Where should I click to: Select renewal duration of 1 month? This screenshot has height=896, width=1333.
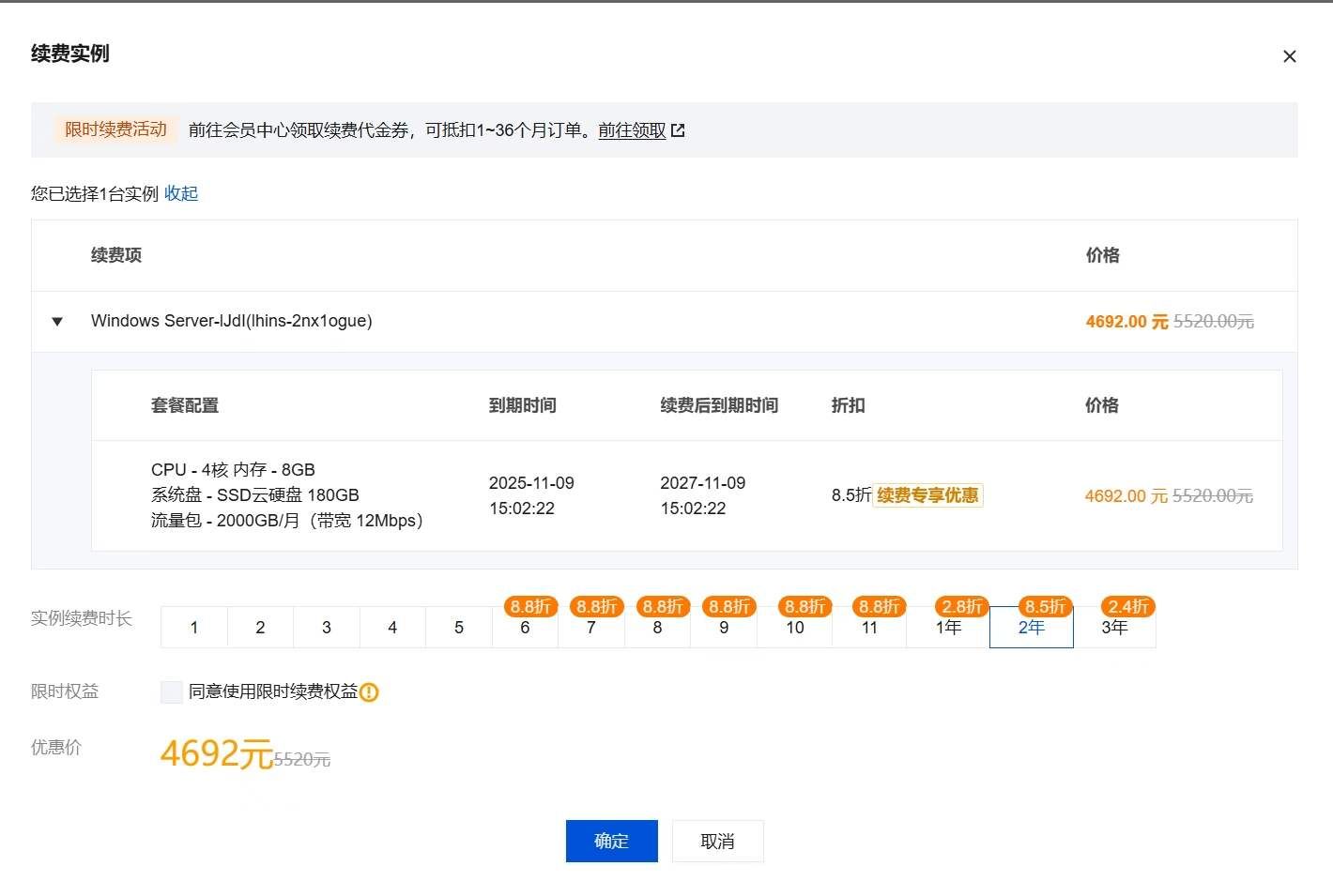tap(193, 627)
